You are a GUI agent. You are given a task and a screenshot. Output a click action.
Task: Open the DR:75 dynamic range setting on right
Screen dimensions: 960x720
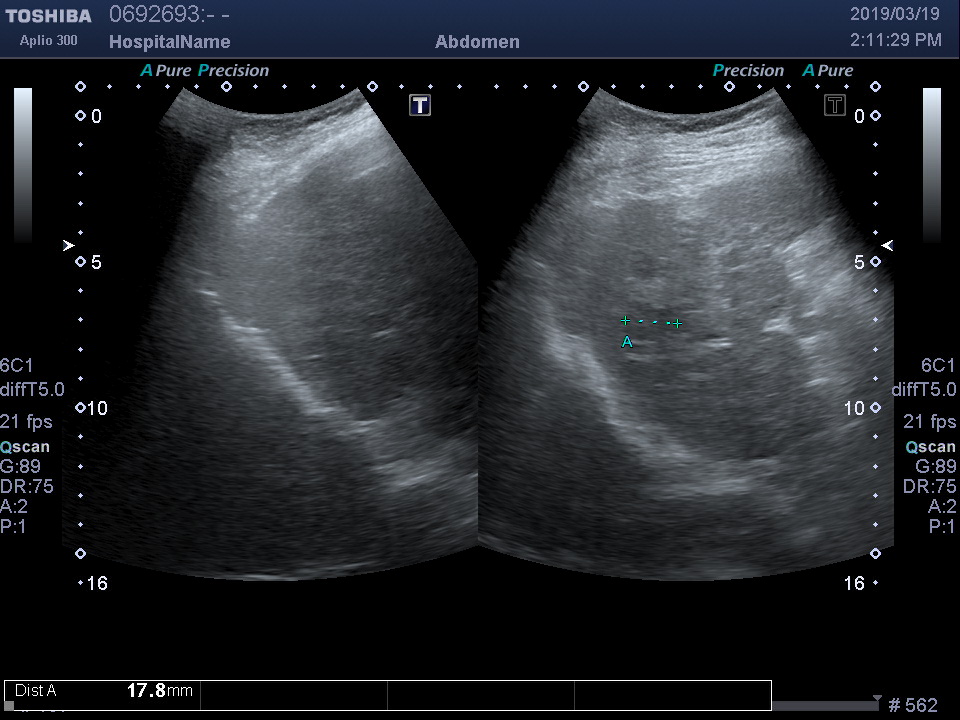929,487
